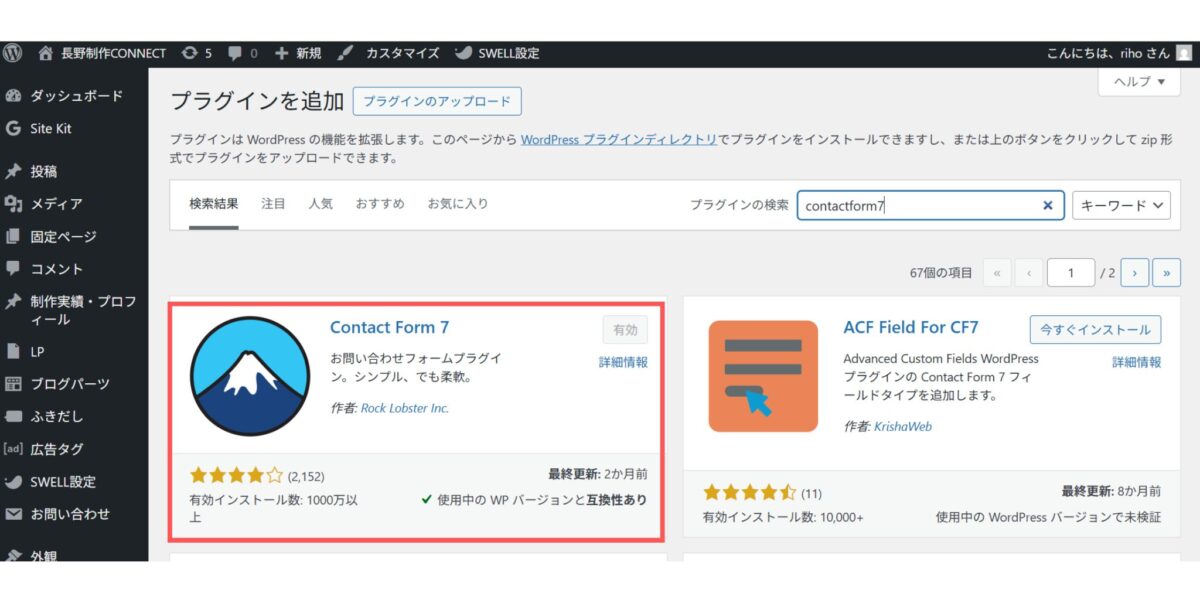
Task: Switch to the 人気 tab
Action: 320,204
